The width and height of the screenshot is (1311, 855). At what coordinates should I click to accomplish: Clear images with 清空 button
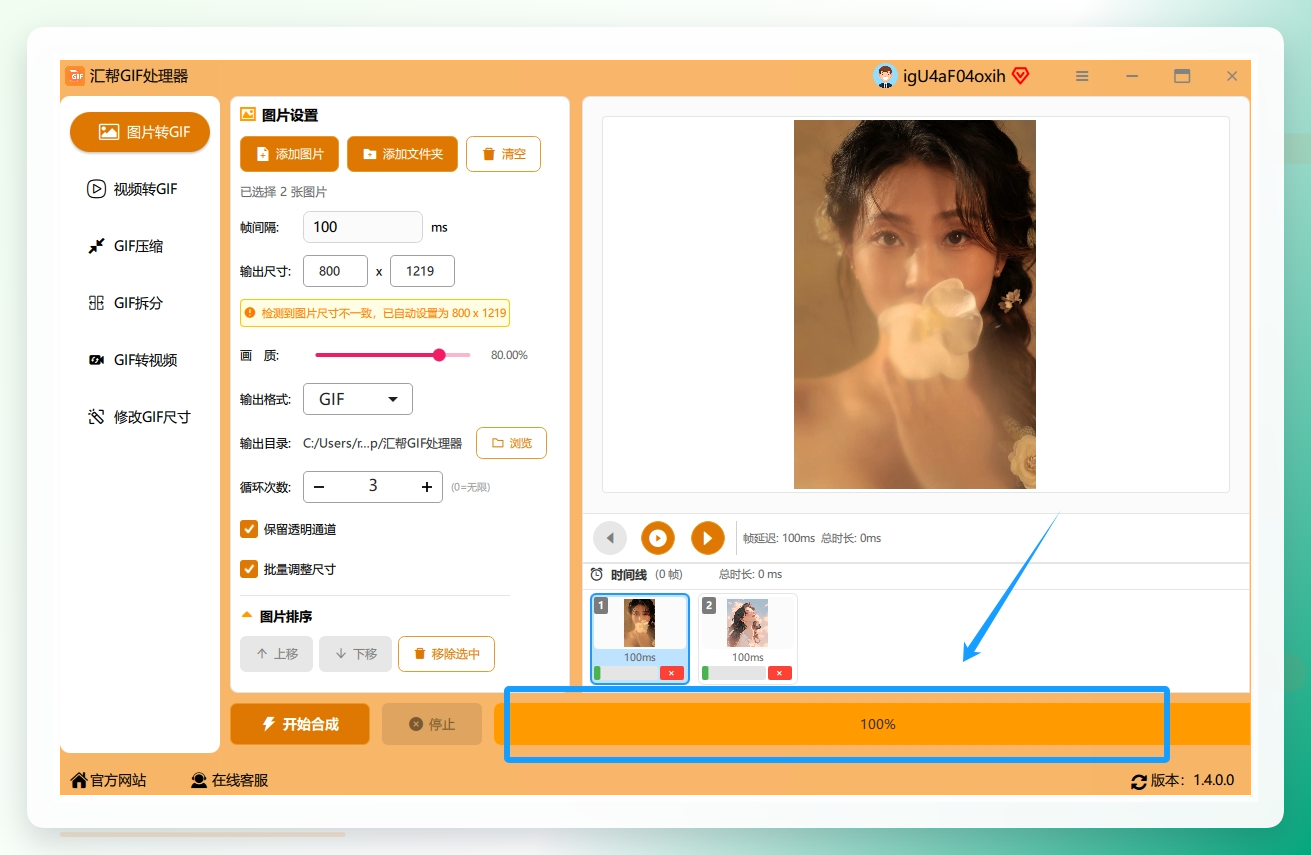pos(503,154)
